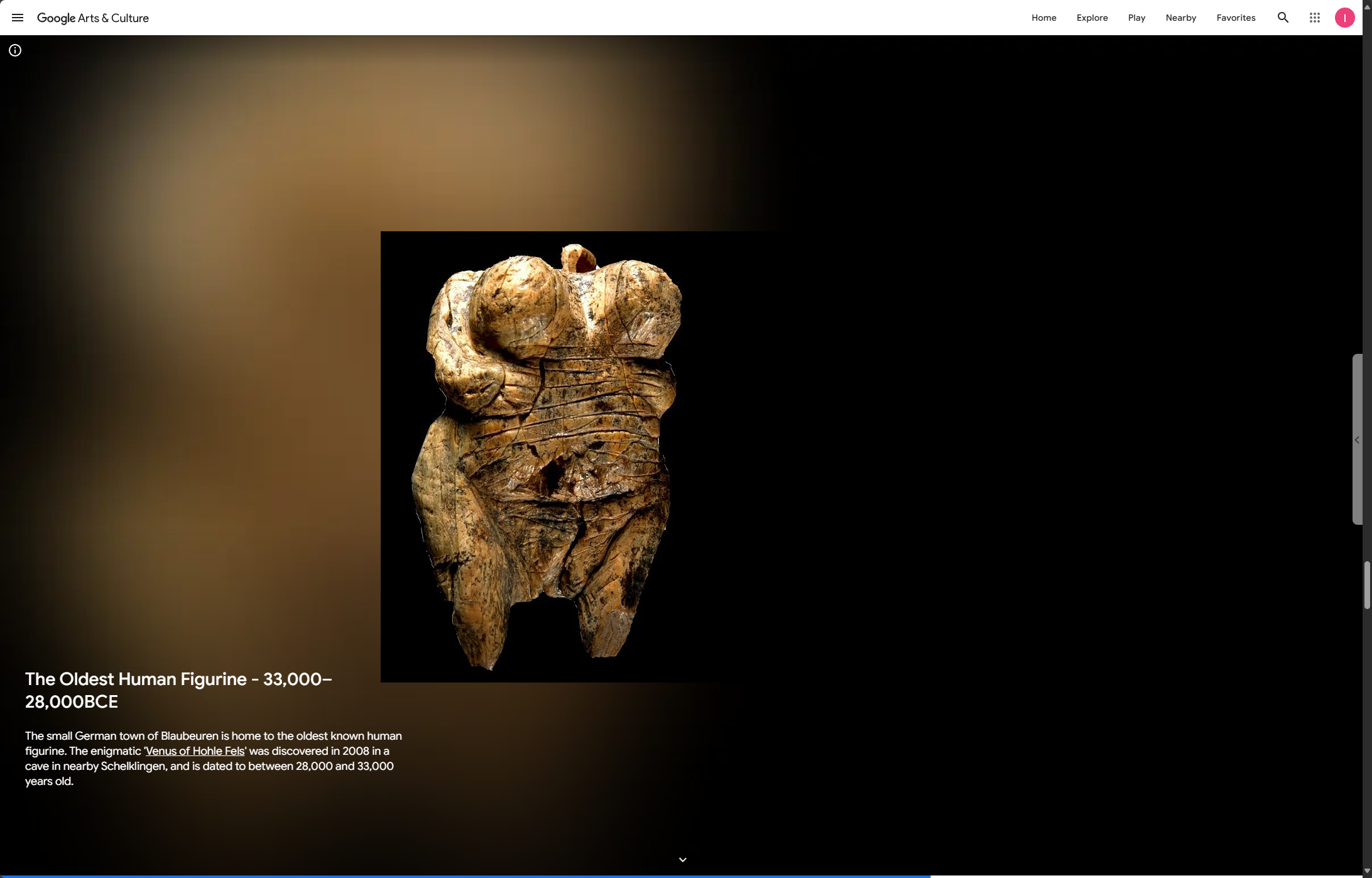The image size is (1372, 878).
Task: Open the Explore section
Action: coord(1092,18)
